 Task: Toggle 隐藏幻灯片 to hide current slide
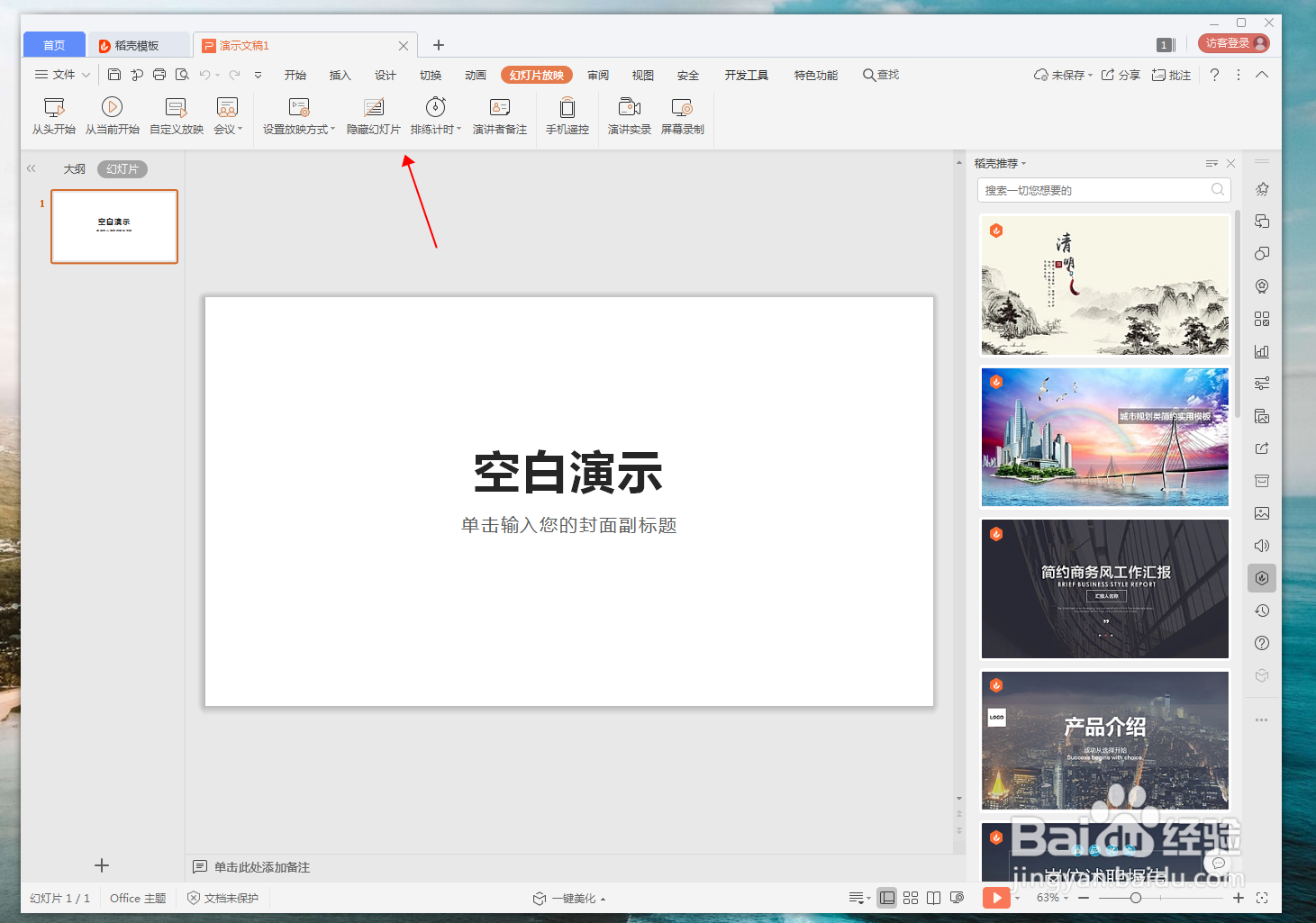(373, 117)
